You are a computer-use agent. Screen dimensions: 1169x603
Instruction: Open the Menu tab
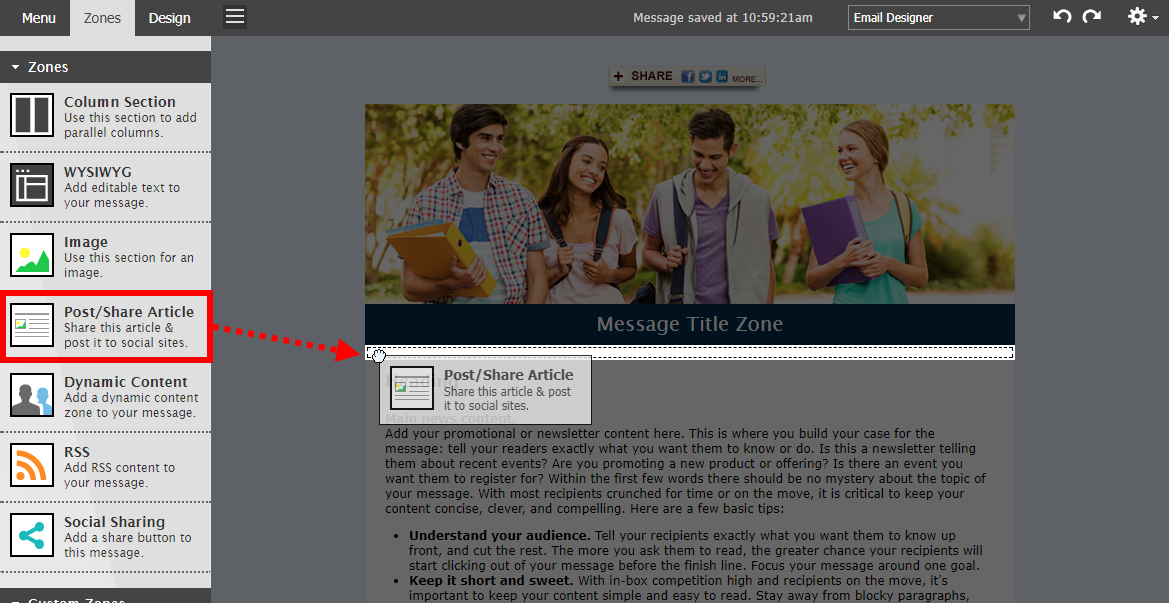pyautogui.click(x=39, y=18)
